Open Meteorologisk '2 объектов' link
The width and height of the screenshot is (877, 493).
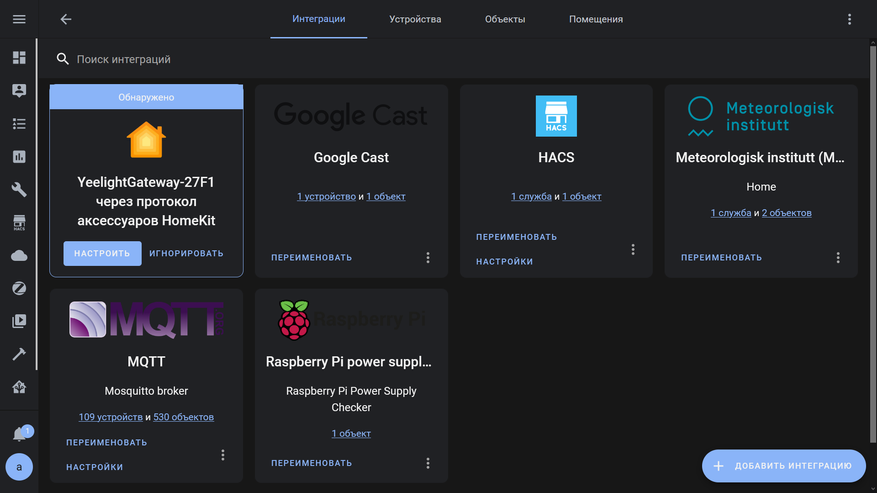(786, 213)
